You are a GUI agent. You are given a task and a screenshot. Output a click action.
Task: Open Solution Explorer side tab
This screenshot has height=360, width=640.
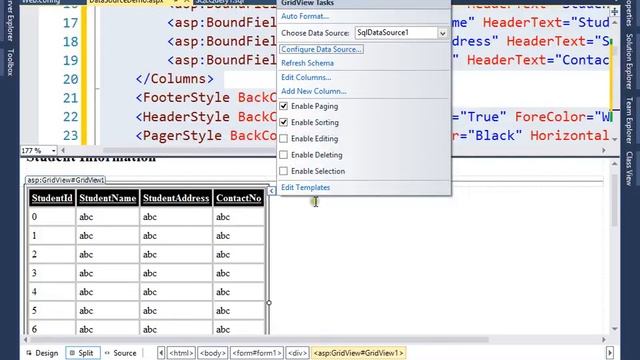[x=629, y=61]
